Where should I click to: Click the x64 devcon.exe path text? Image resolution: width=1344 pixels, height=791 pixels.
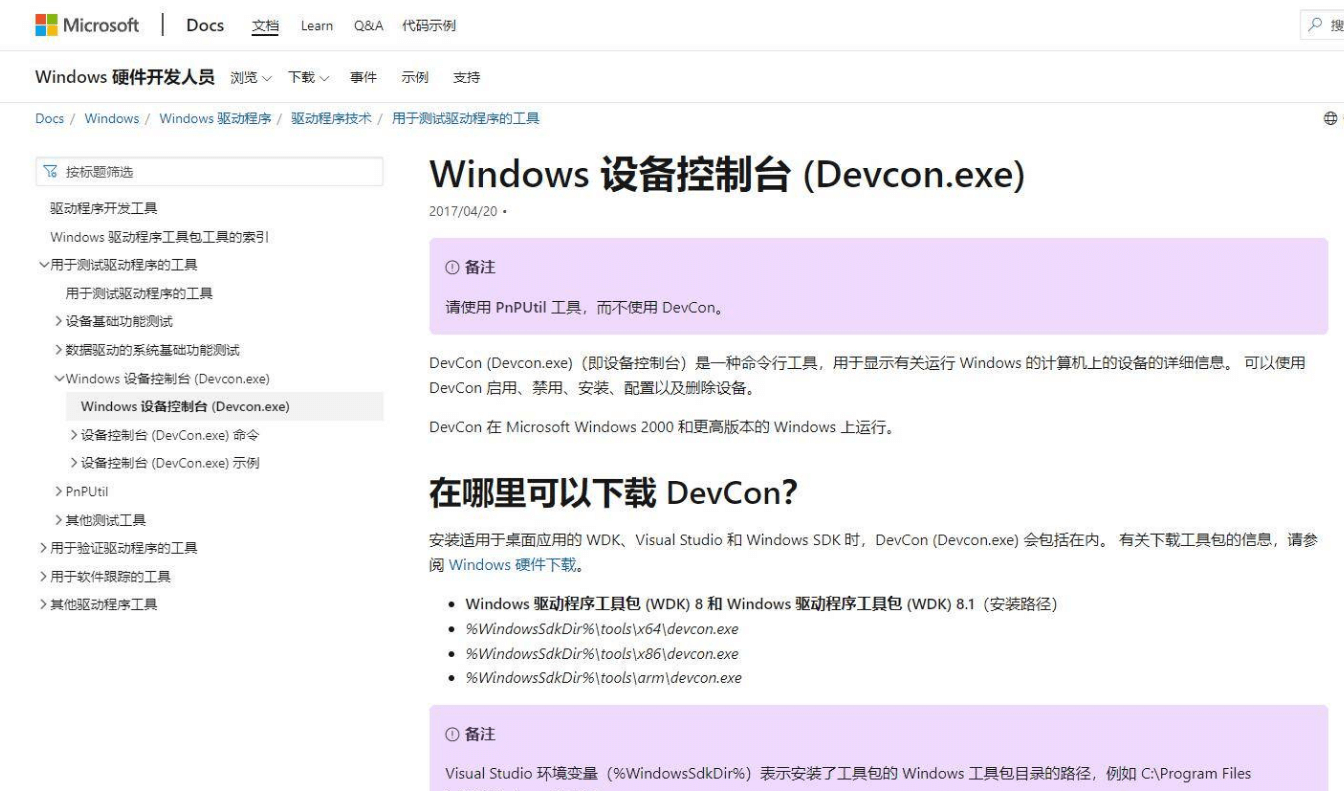(602, 629)
